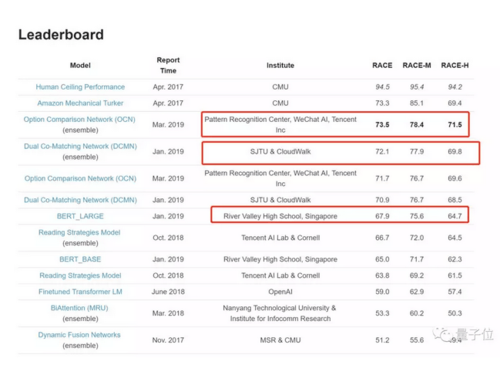The image size is (500, 365).
Task: Click the Leaderboard heading
Action: pos(61,35)
